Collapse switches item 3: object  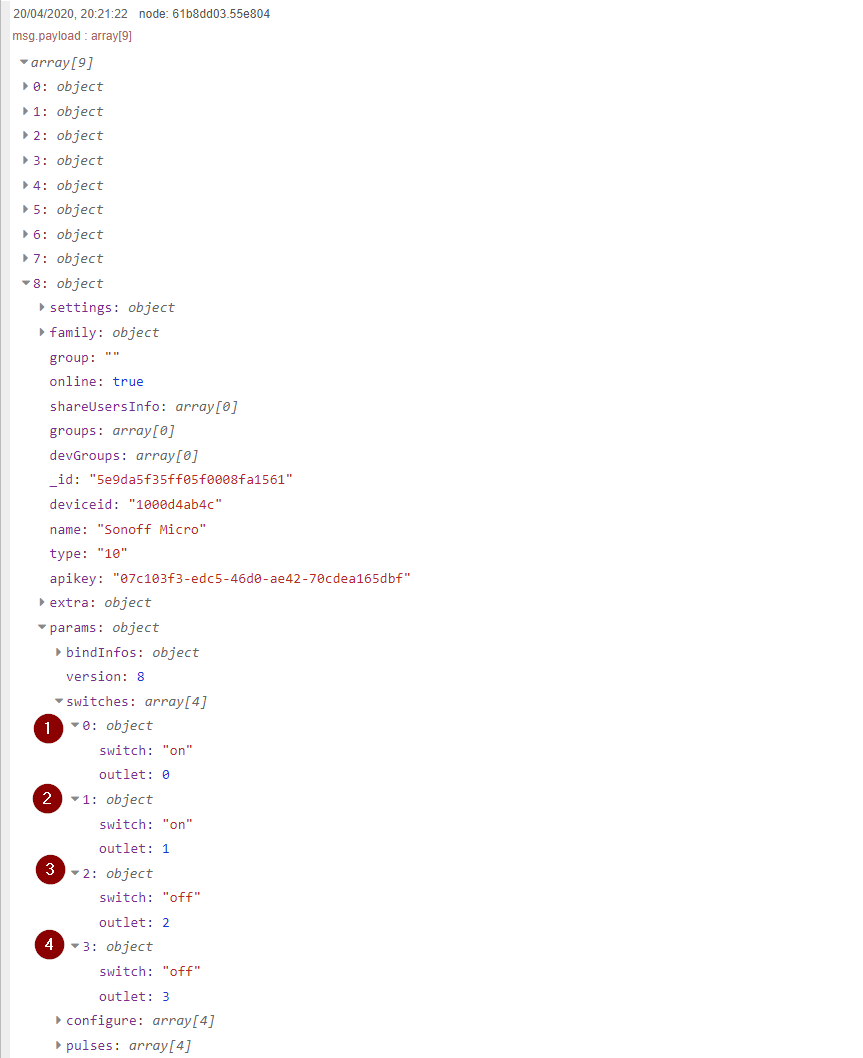point(75,947)
